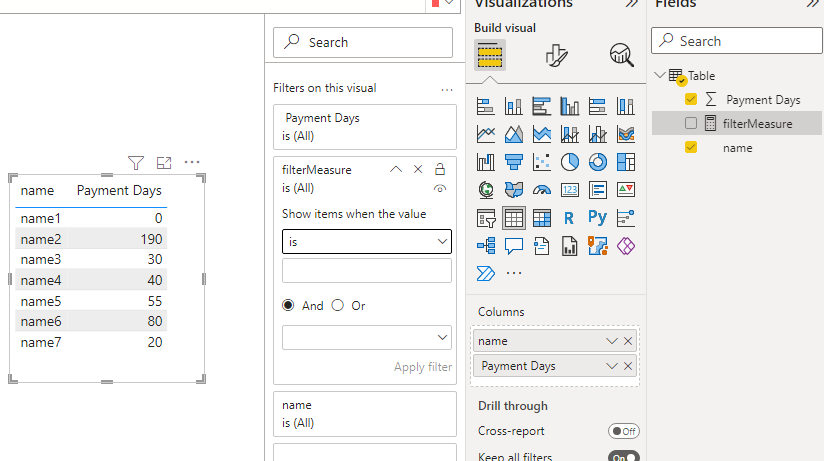The height and width of the screenshot is (461, 824).
Task: Hide the filterMeasure filter with eye icon
Action: (440, 188)
